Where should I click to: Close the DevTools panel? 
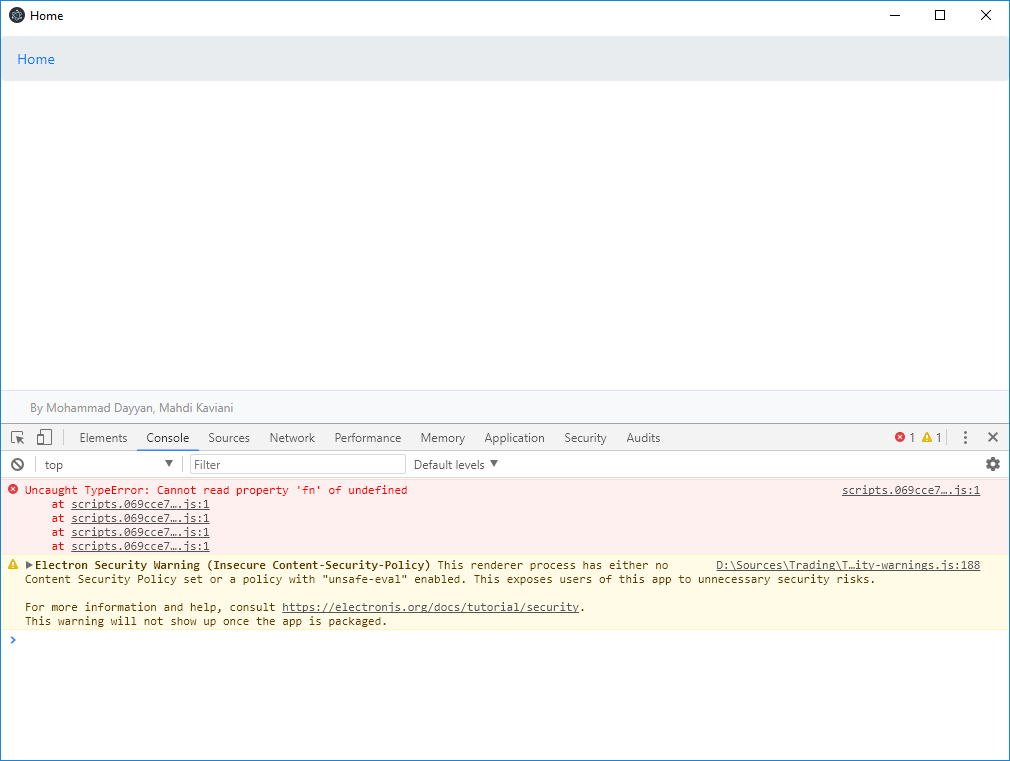tap(992, 438)
